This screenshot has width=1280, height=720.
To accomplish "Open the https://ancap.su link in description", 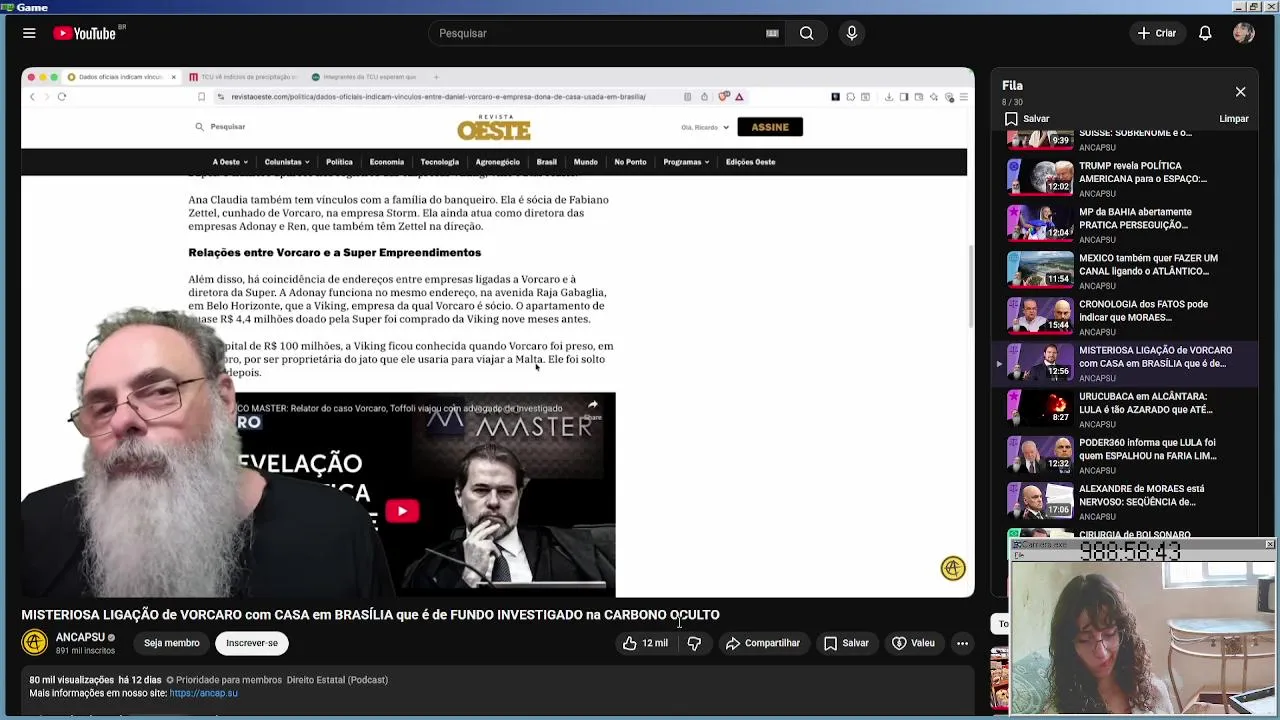I will click(204, 693).
